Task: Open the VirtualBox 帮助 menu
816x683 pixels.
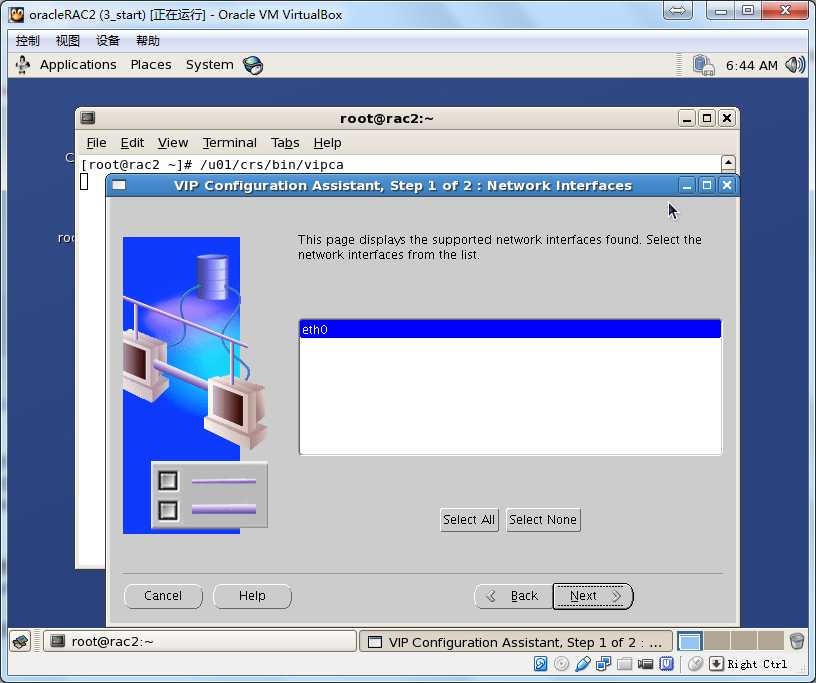Action: pos(148,41)
